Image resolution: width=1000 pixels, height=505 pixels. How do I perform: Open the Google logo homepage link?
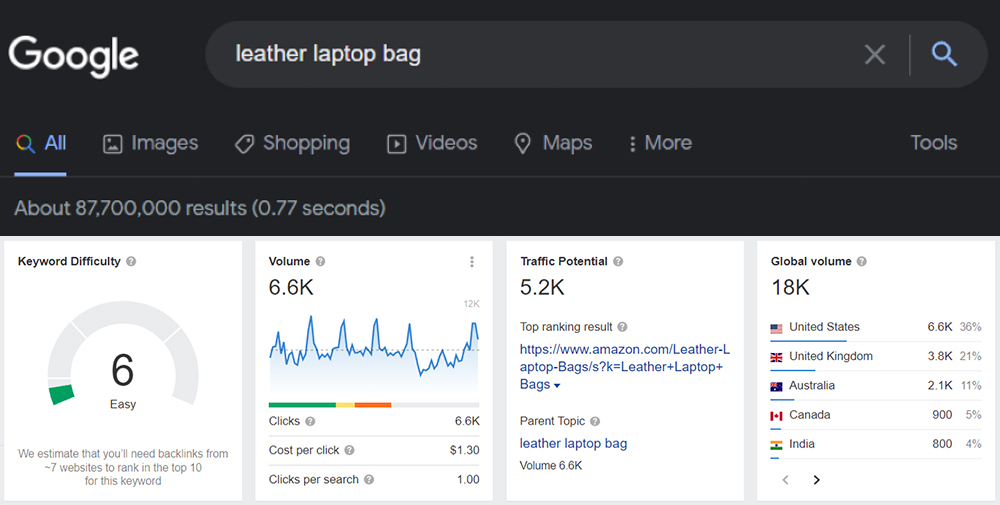[x=73, y=56]
